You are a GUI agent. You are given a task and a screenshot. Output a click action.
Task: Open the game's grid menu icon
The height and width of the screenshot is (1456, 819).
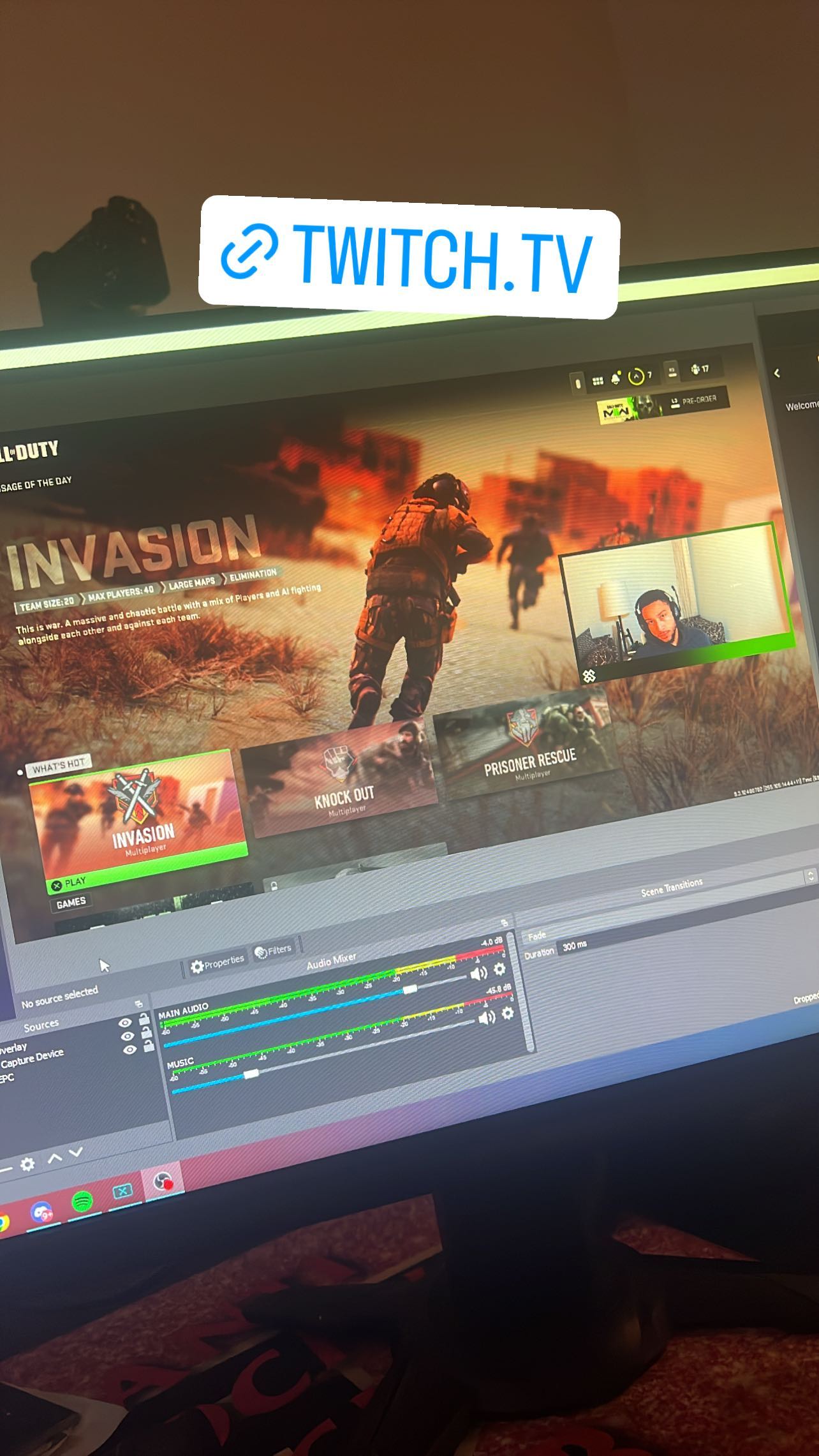598,381
